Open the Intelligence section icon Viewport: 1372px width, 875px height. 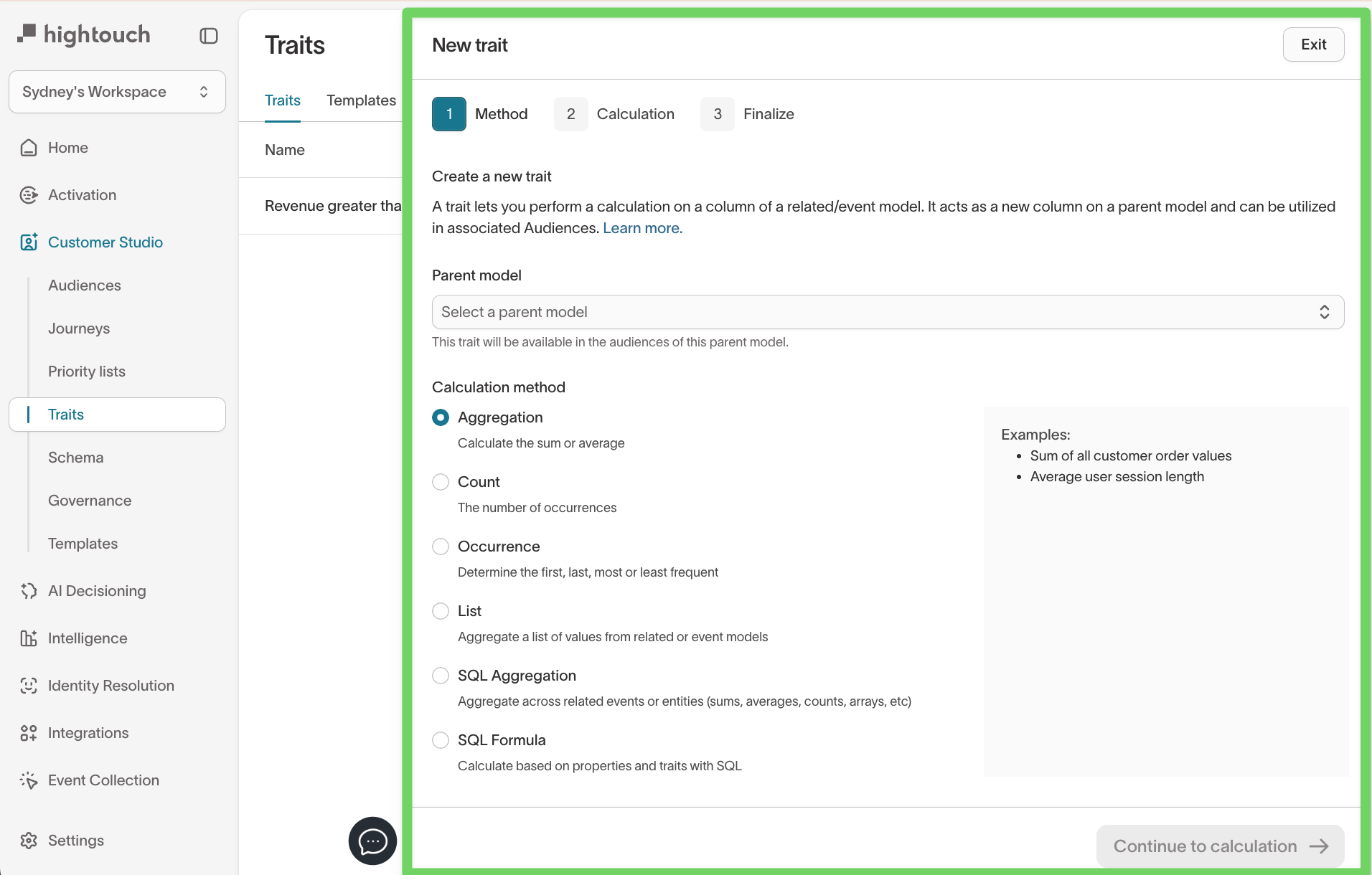[29, 638]
